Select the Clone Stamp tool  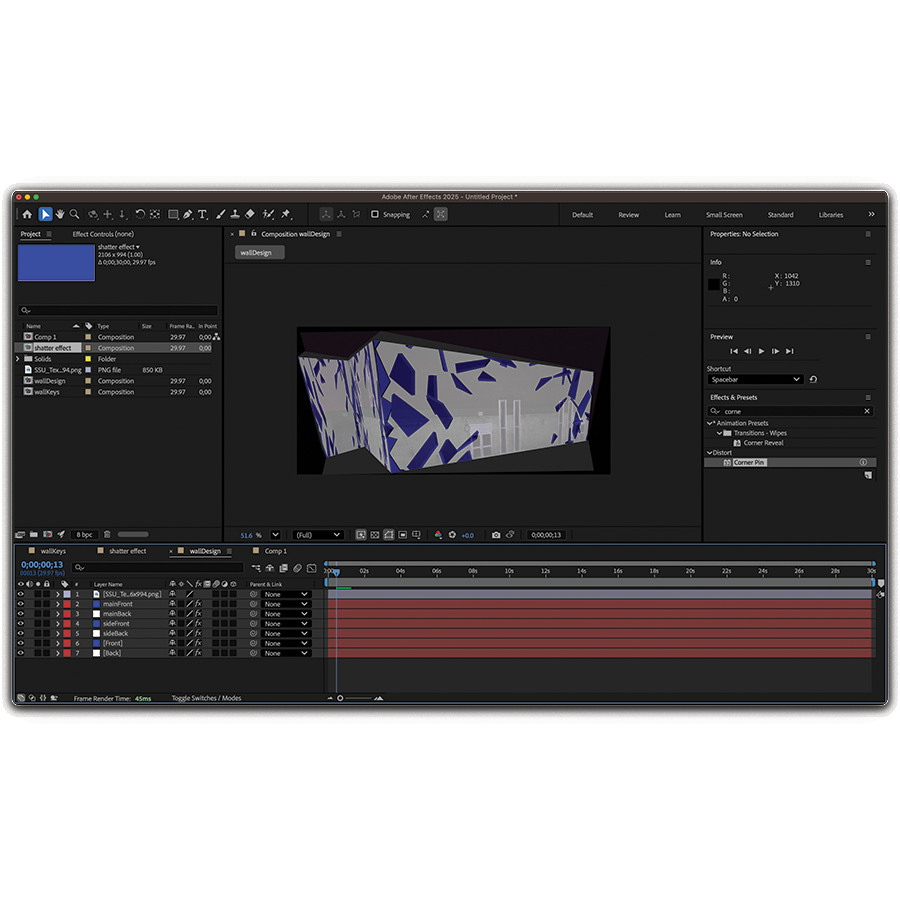(x=234, y=214)
